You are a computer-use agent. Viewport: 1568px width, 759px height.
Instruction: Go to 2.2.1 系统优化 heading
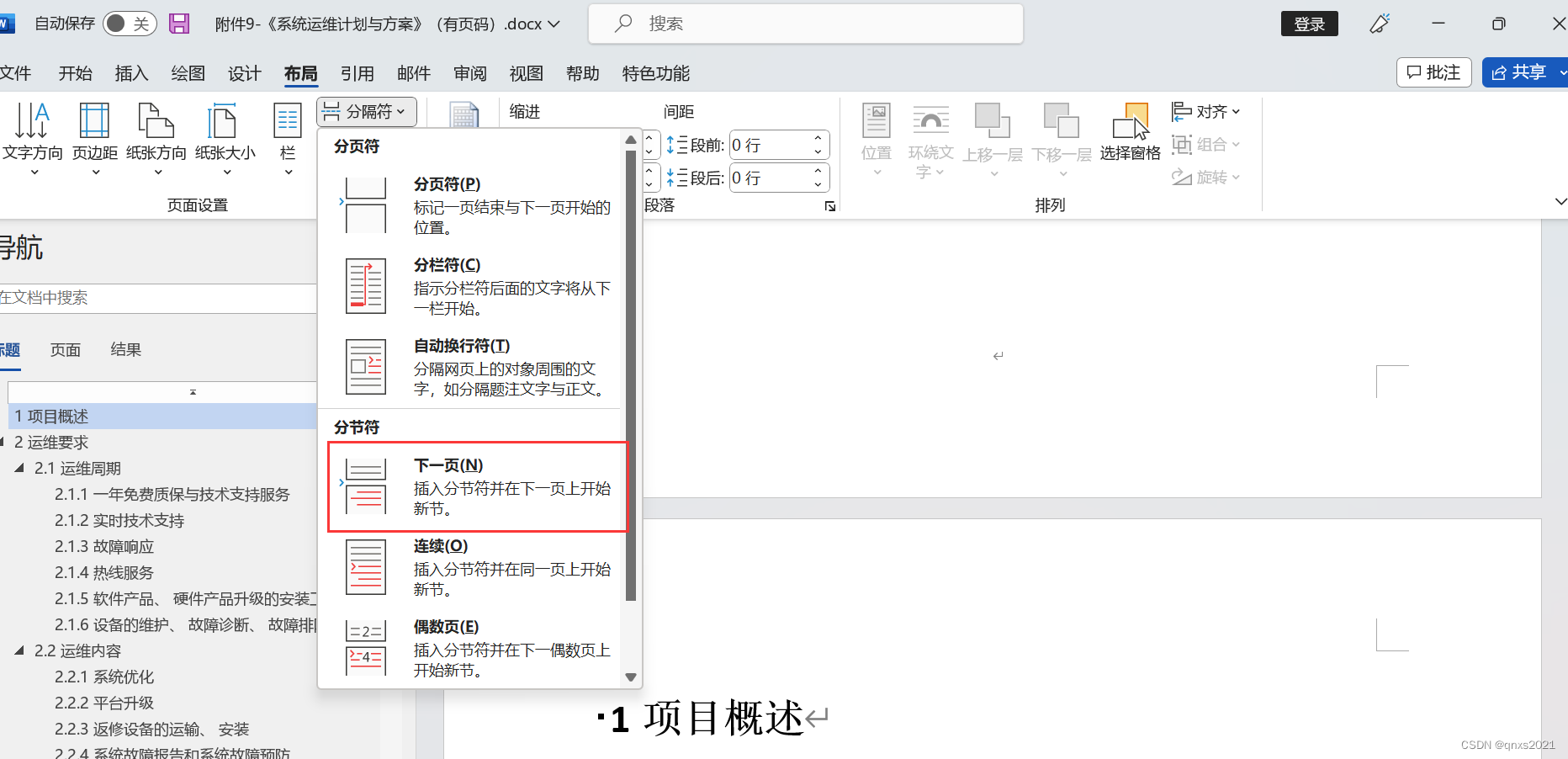coord(104,677)
